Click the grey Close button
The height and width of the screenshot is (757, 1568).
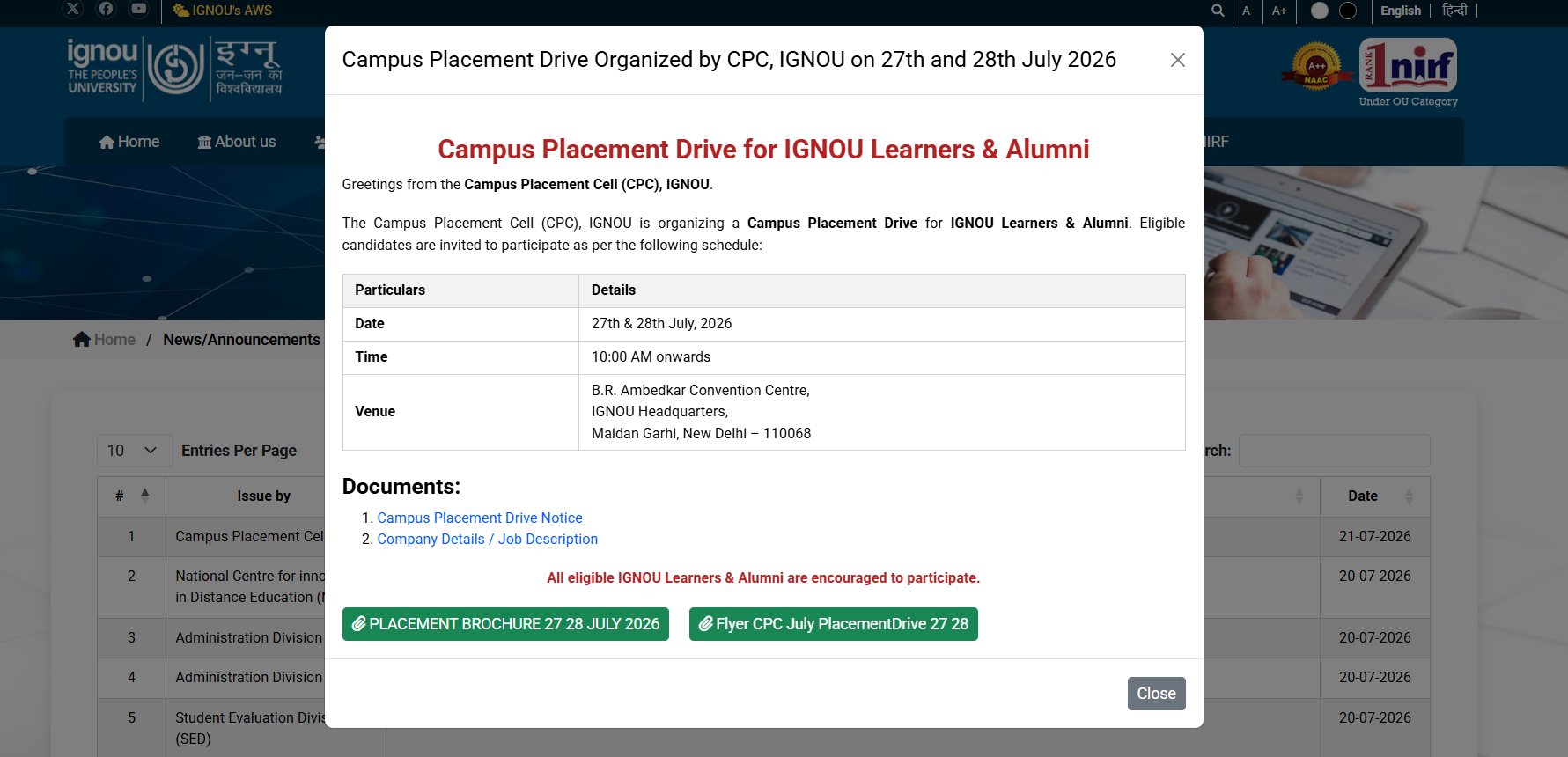(x=1156, y=694)
